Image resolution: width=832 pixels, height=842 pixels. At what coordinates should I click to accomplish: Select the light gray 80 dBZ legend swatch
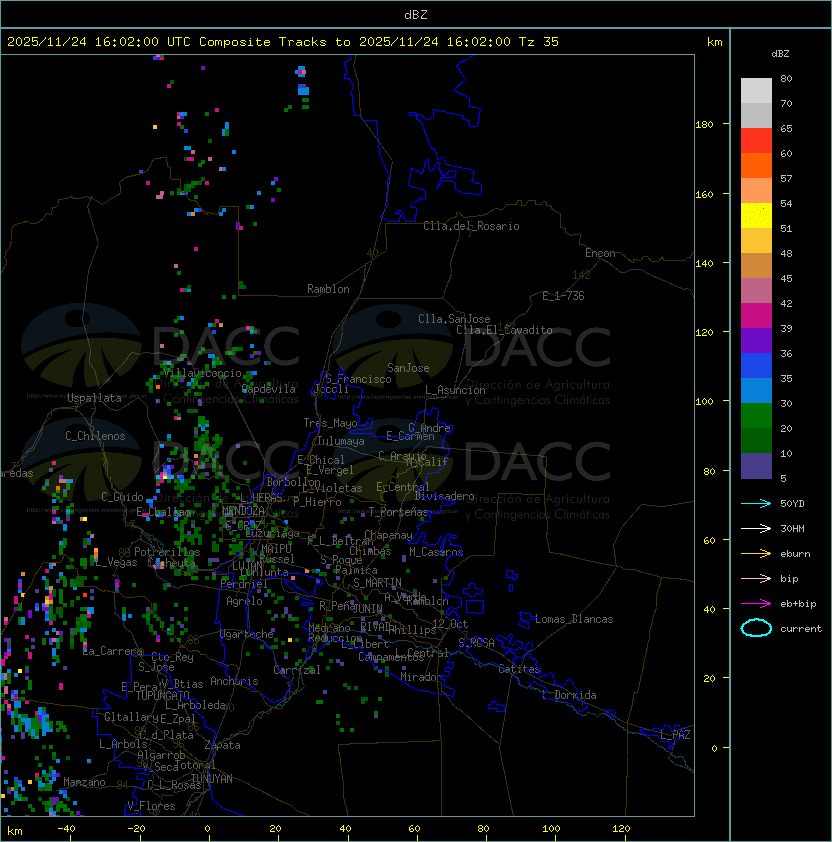[x=756, y=91]
